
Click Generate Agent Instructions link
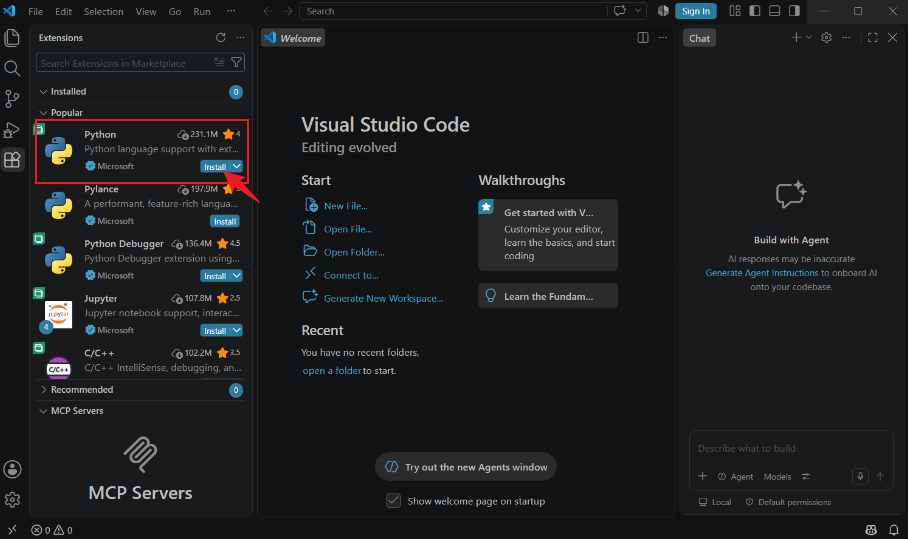pos(761,273)
